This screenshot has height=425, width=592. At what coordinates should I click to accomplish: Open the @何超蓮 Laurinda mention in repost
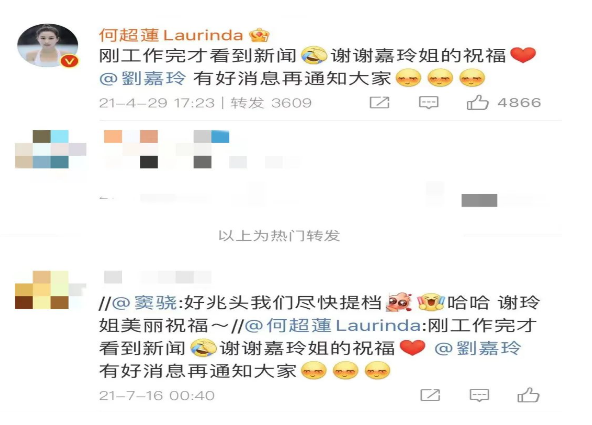[333, 326]
